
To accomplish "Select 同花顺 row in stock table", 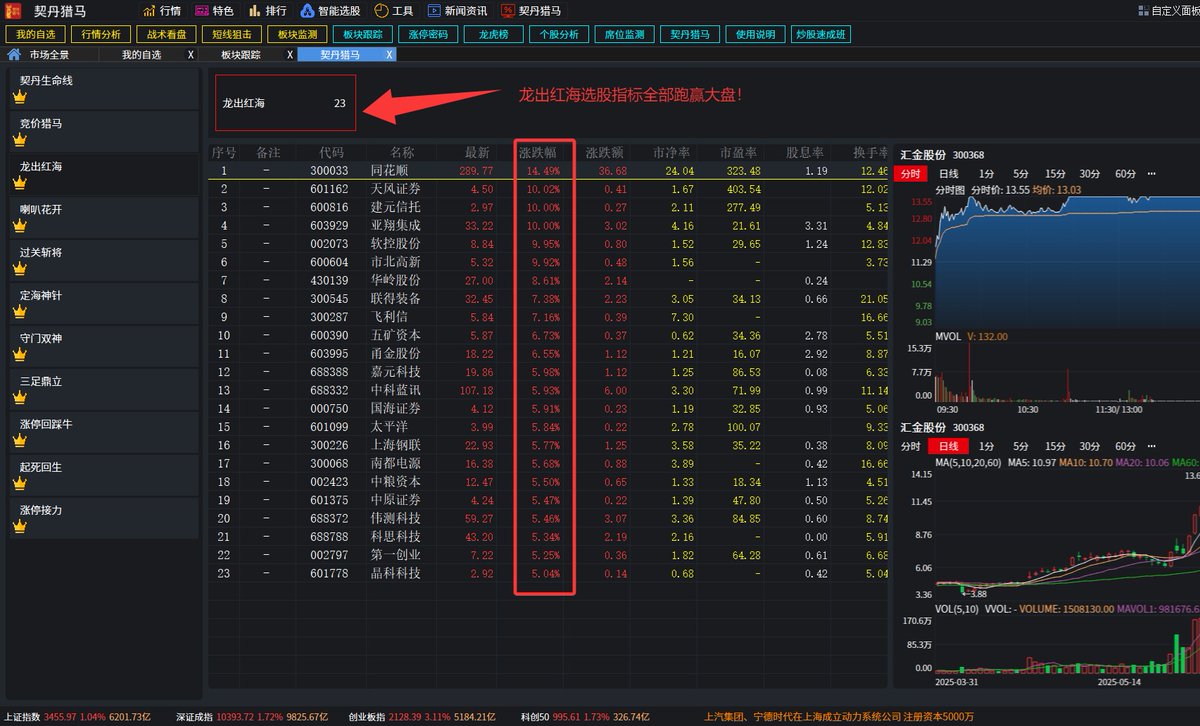I will (548, 171).
